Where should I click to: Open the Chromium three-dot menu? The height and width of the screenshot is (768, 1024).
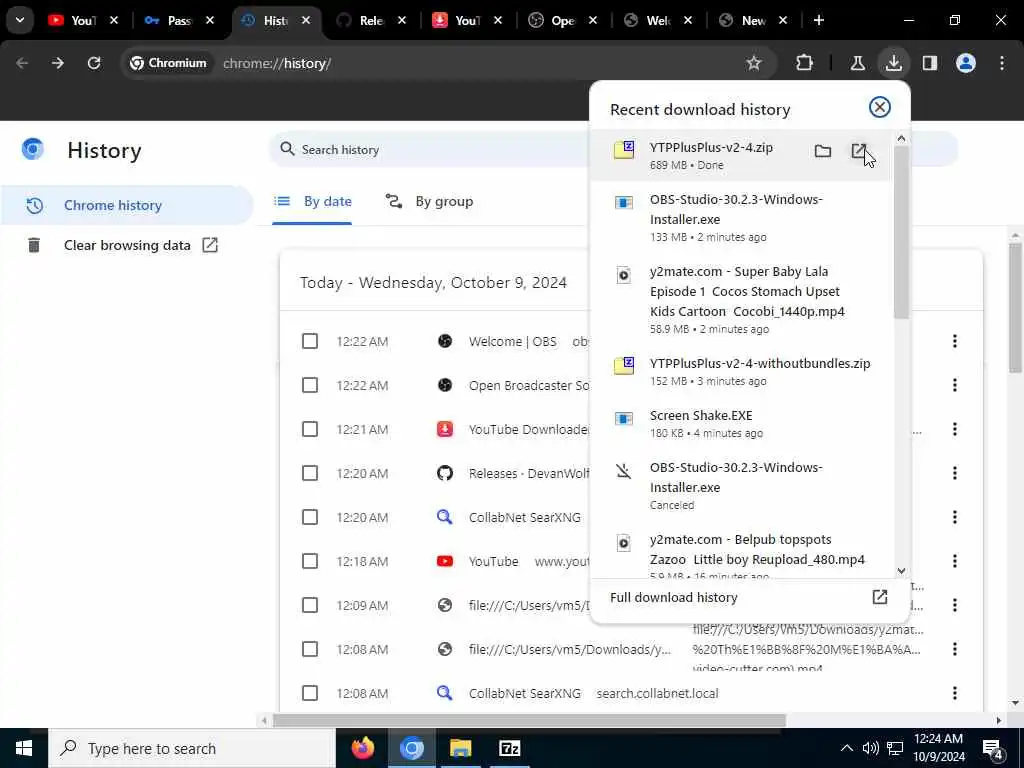[1002, 63]
